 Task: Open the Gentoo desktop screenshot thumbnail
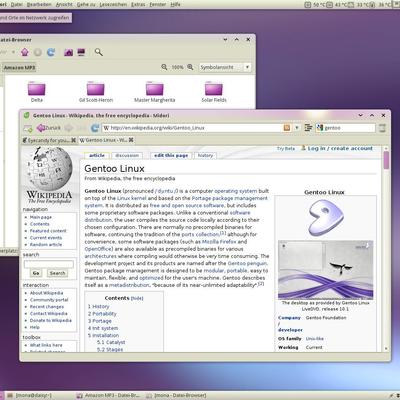[x=326, y=270]
